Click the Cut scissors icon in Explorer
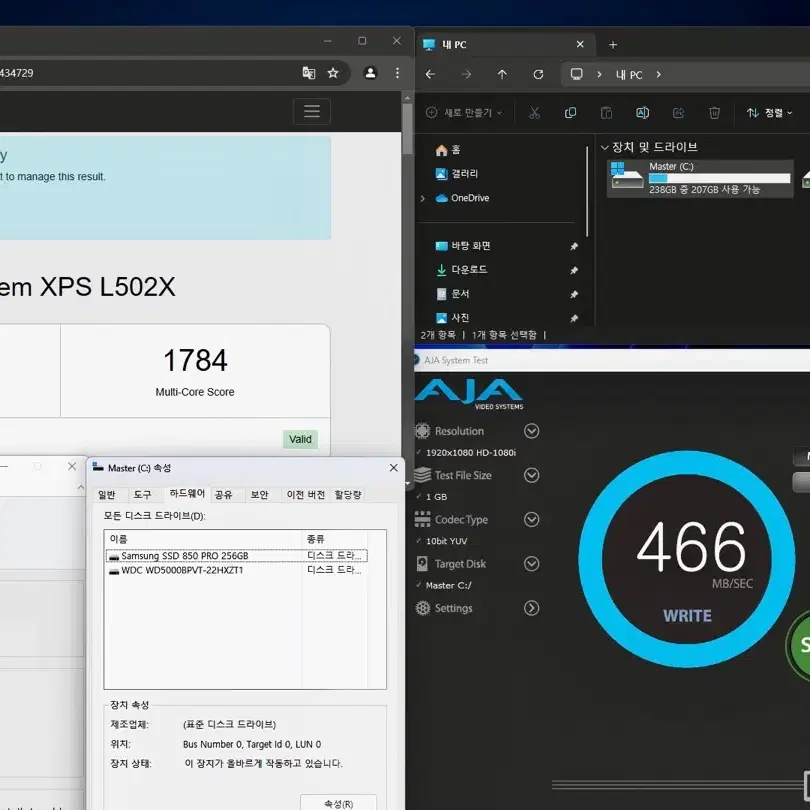 534,113
